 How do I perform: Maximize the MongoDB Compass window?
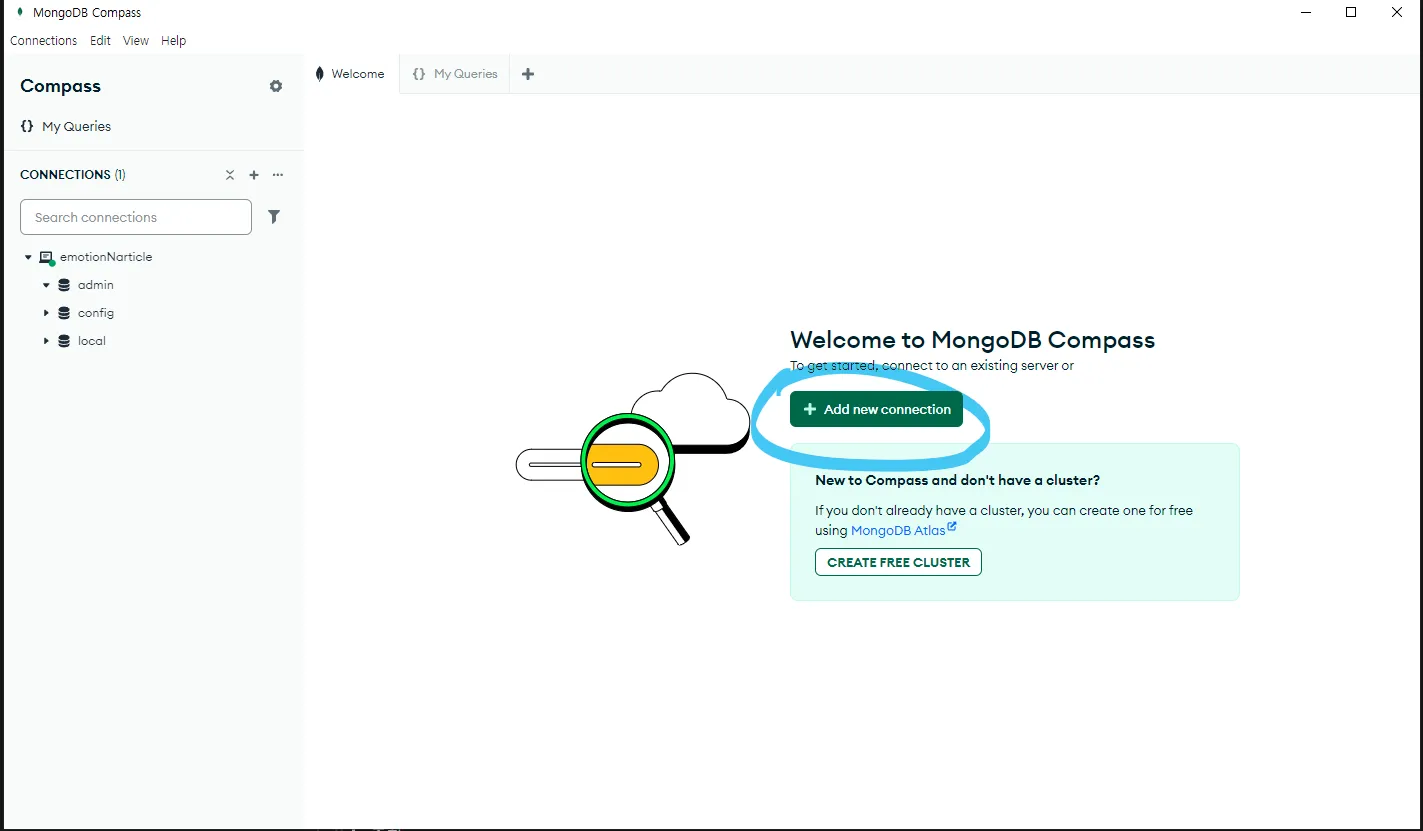point(1351,12)
